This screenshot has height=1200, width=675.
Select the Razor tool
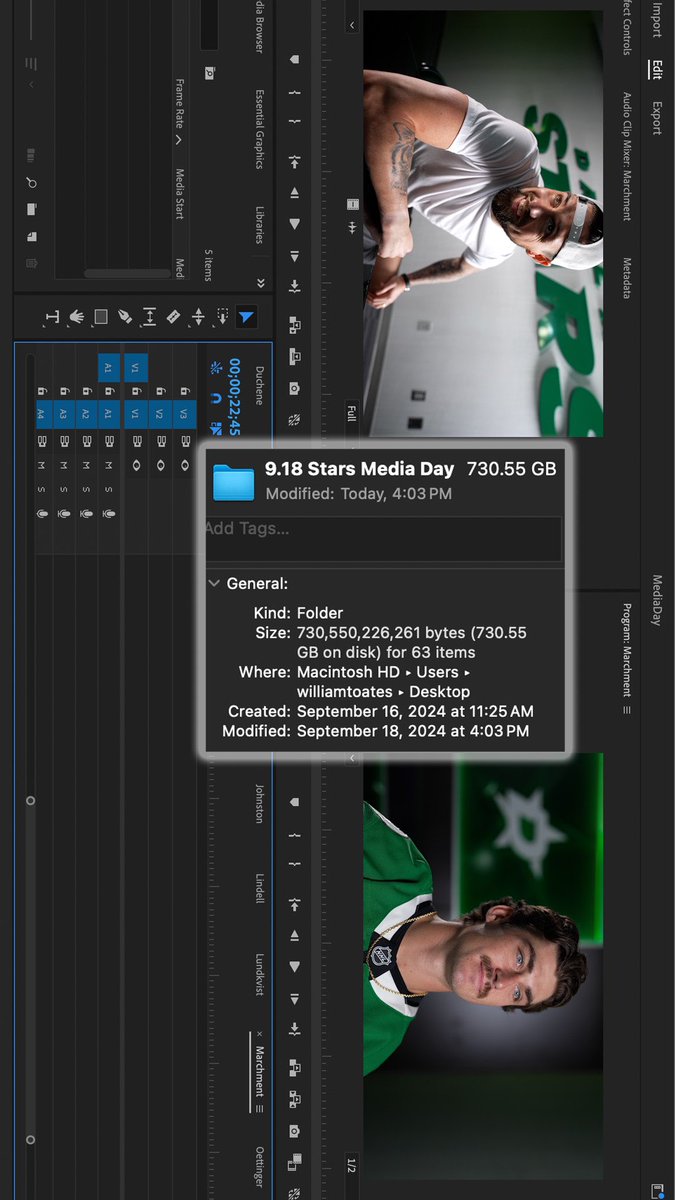173,317
